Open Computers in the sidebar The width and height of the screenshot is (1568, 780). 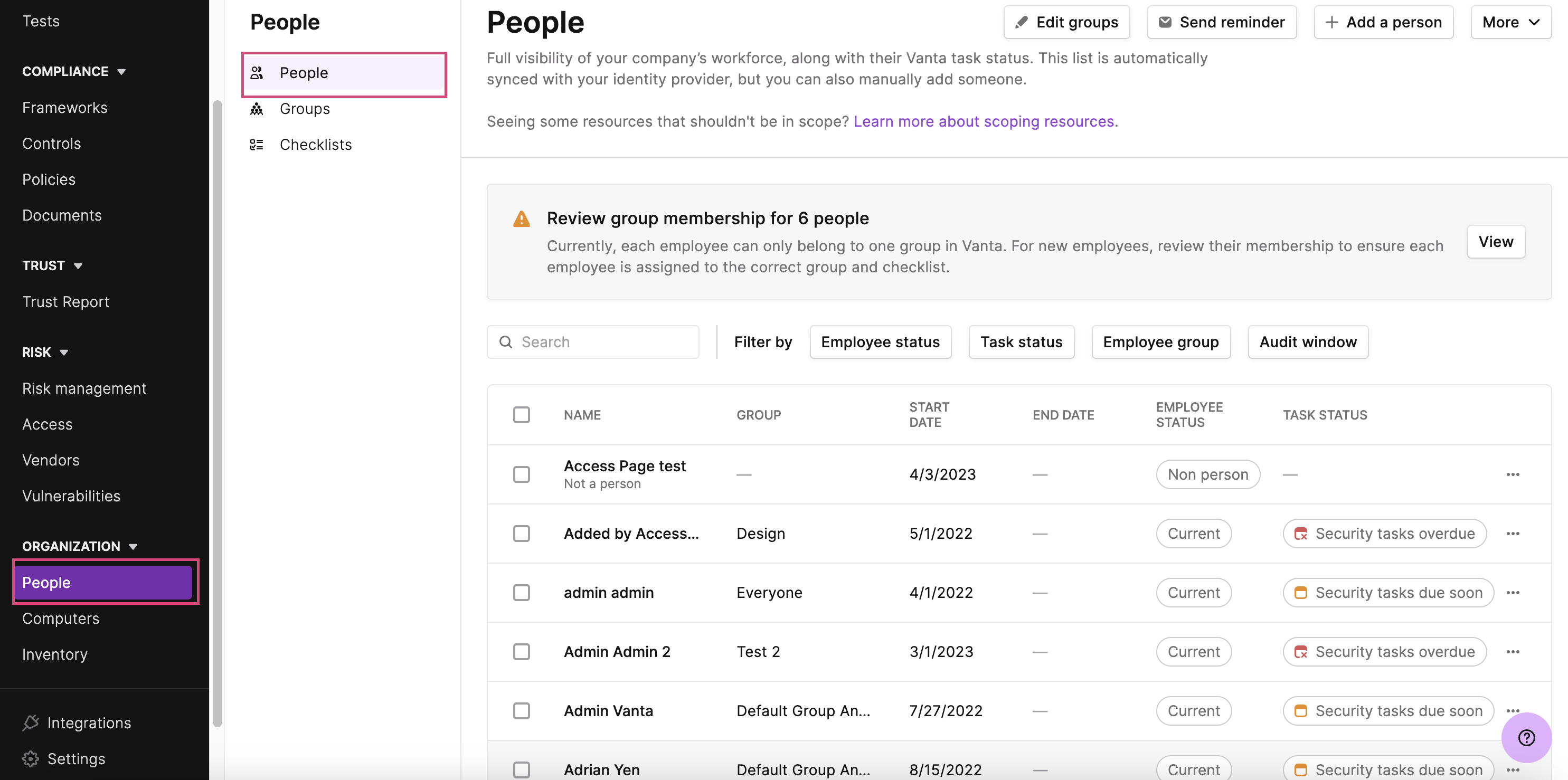[x=60, y=618]
